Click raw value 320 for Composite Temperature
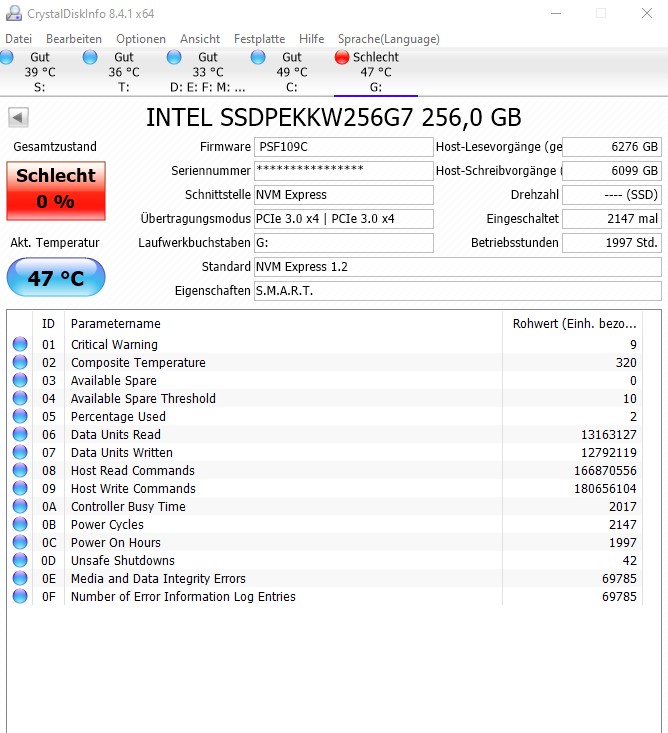Viewport: 668px width, 733px height. pyautogui.click(x=626, y=363)
